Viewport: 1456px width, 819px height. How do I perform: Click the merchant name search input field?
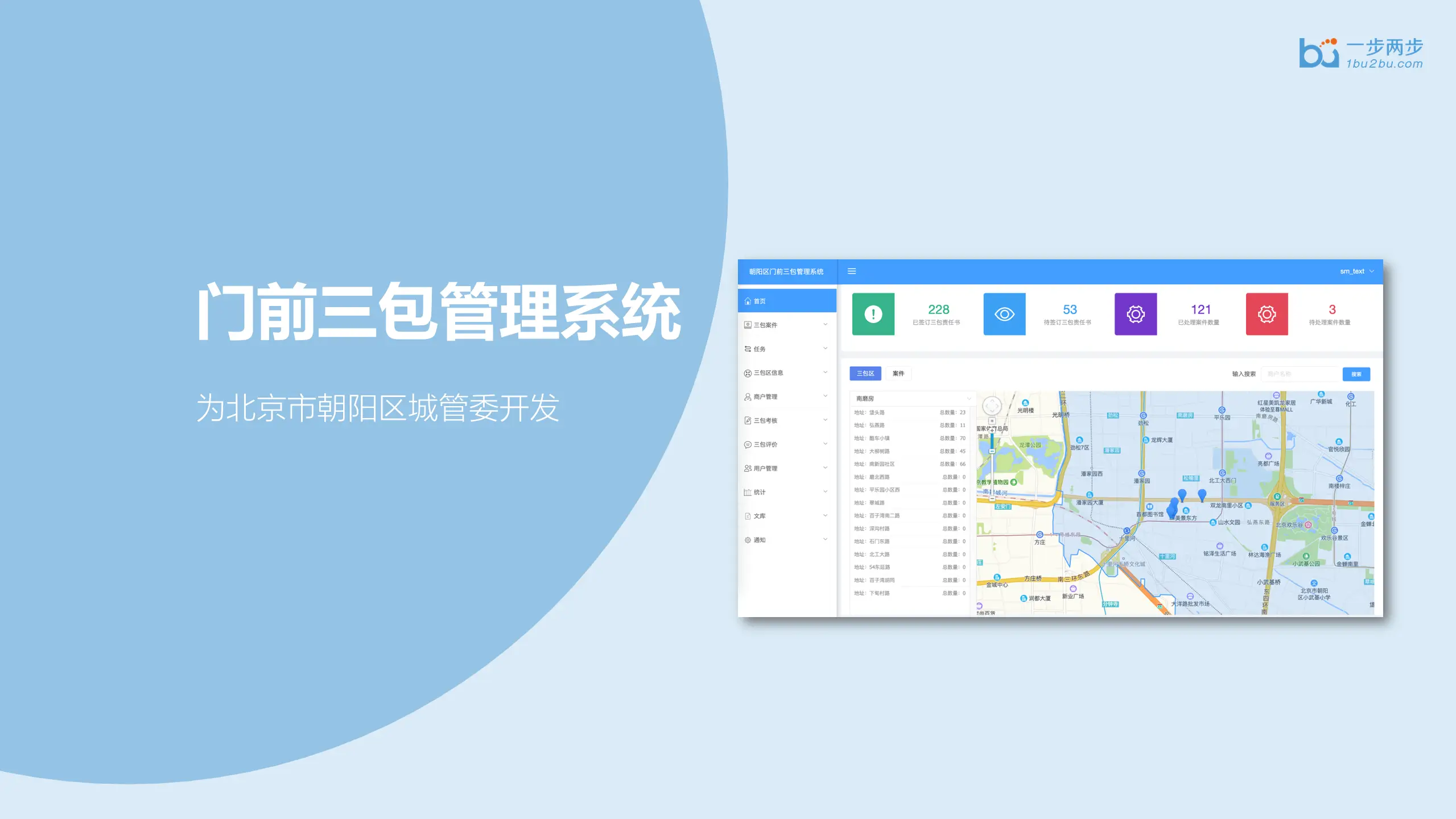click(x=1301, y=374)
